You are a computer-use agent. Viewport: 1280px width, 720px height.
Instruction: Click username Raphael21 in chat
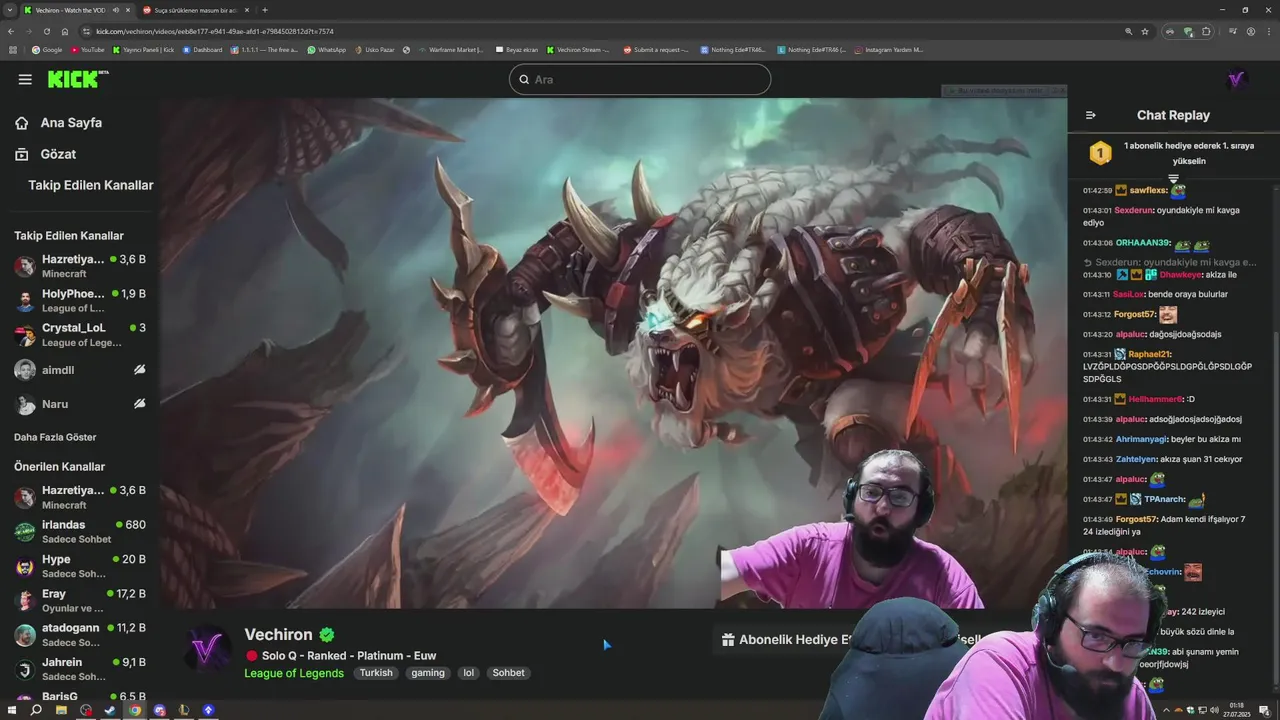pyautogui.click(x=1150, y=354)
